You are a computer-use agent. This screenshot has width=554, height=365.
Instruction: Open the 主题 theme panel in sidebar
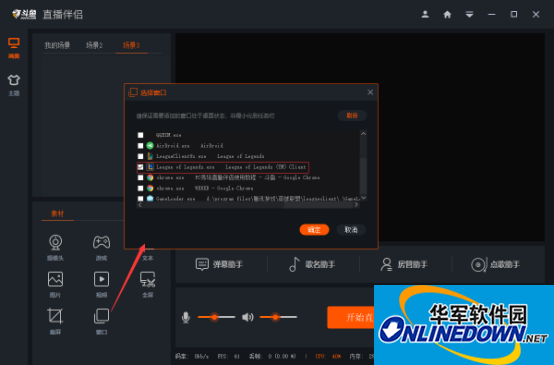[14, 85]
